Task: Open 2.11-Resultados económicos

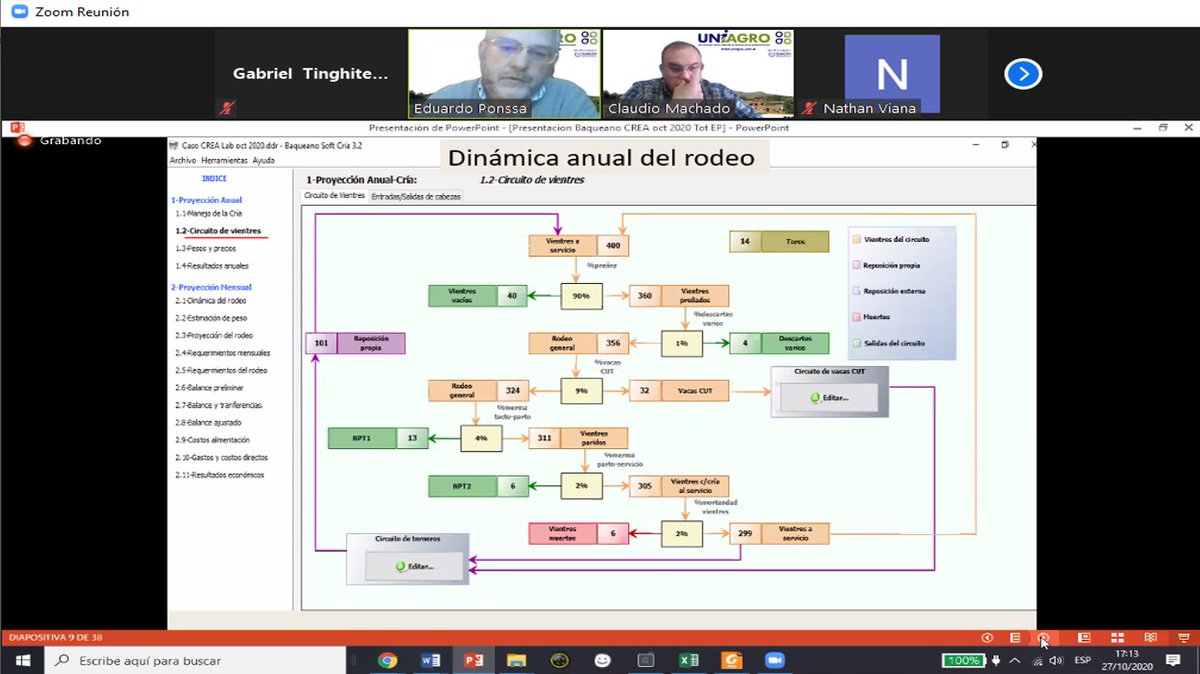Action: pos(220,475)
